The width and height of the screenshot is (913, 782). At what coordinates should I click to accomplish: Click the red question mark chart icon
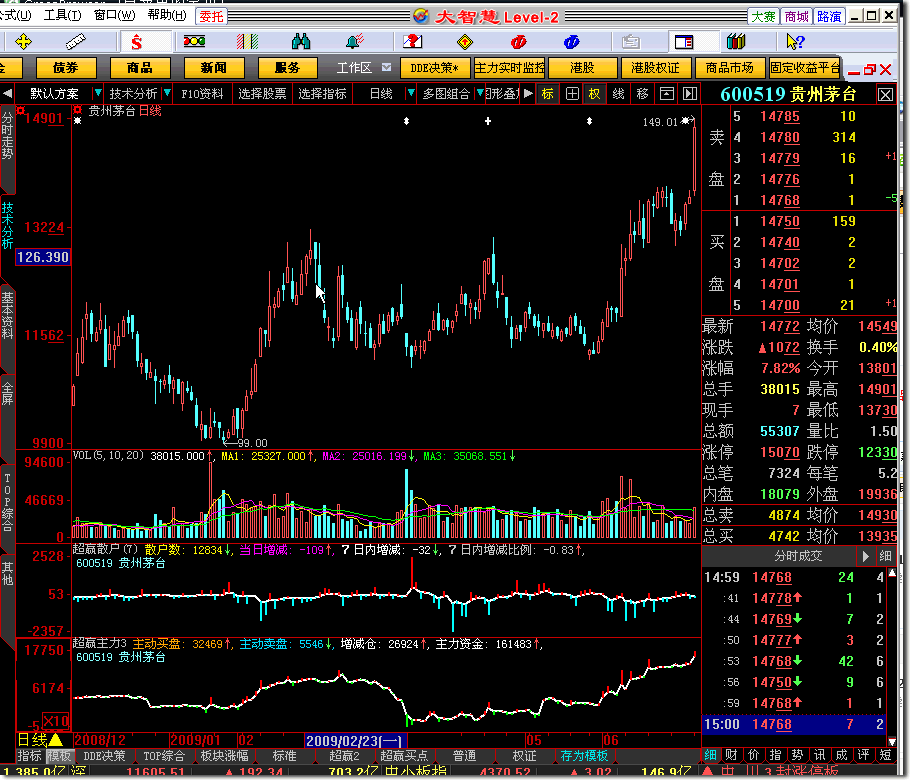(412, 41)
